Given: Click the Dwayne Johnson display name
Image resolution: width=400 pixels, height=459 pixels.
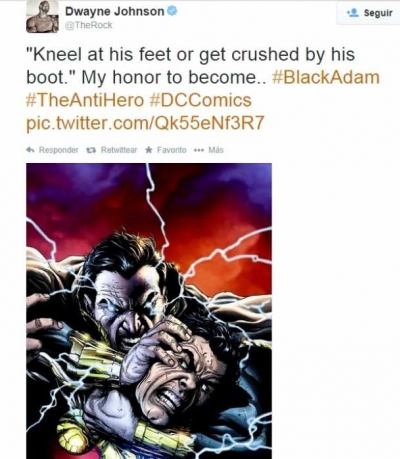Looking at the screenshot, I should [x=114, y=12].
